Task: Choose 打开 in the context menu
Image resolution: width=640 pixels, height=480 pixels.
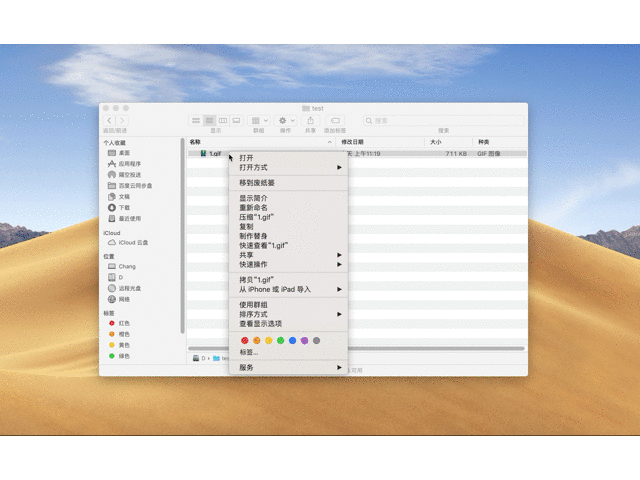Action: point(289,158)
